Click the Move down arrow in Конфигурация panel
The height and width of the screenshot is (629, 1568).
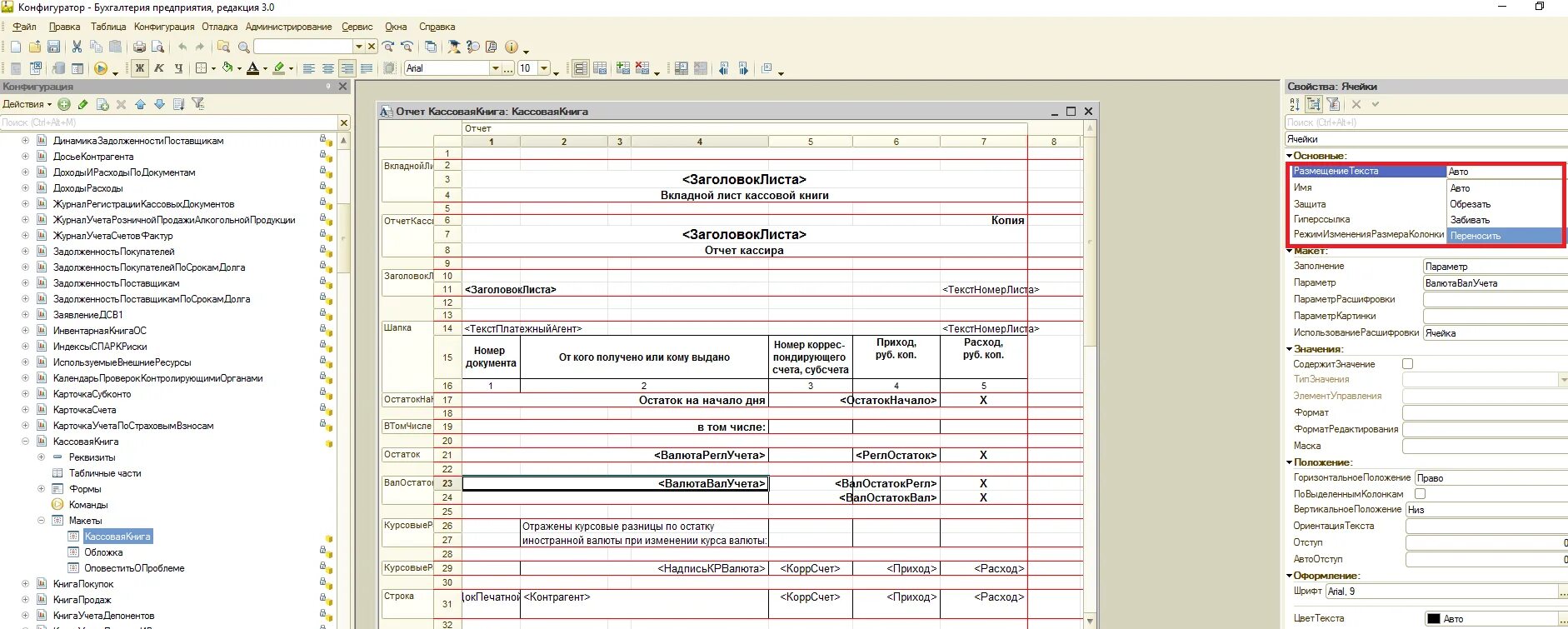click(159, 104)
